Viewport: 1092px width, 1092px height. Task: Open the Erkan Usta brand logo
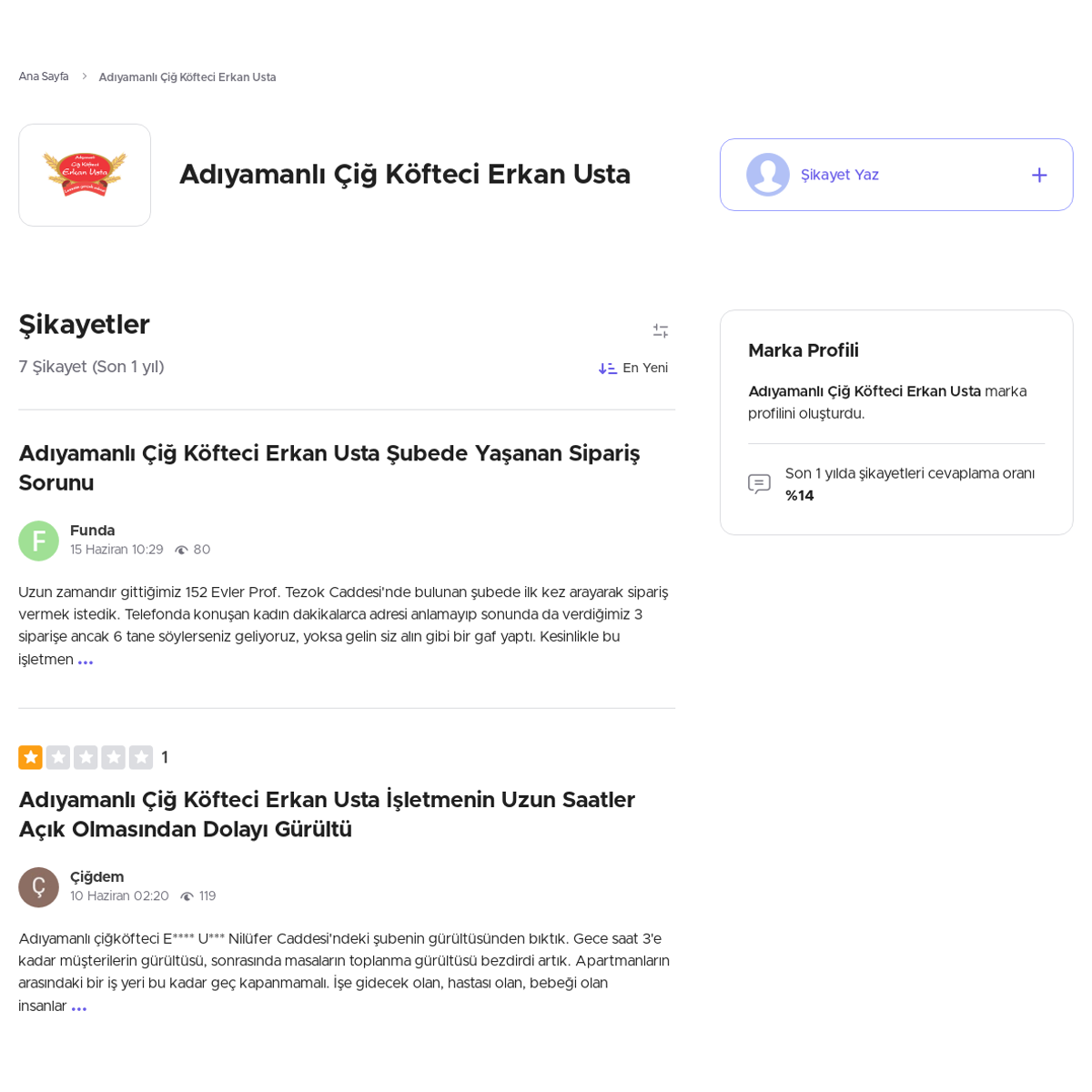(x=85, y=175)
